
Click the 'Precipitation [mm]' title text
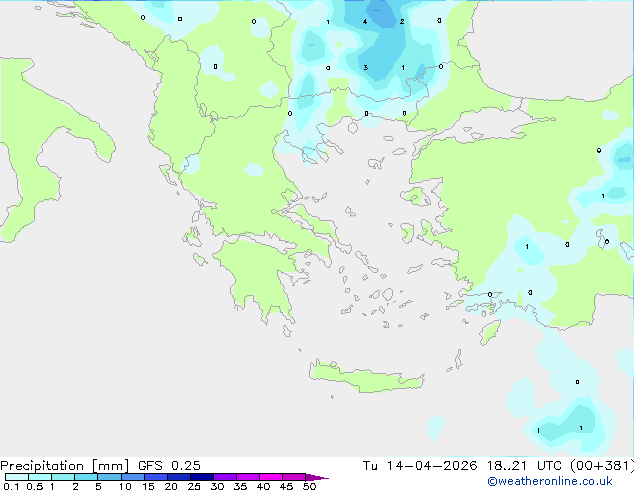[65, 466]
